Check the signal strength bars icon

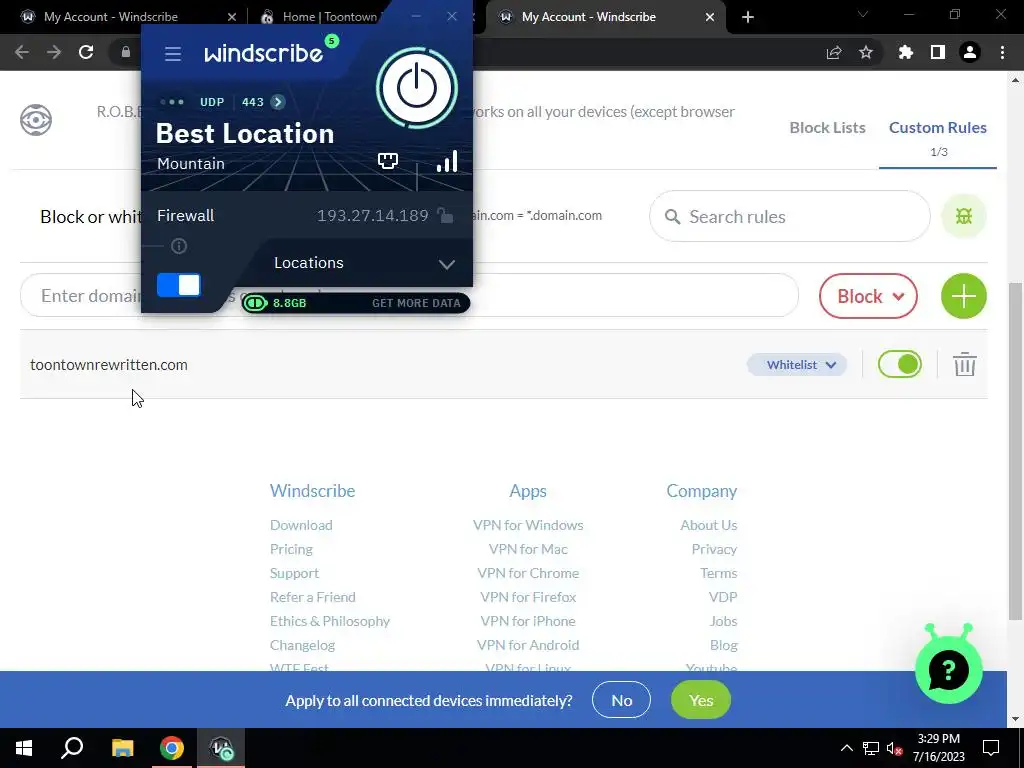[447, 161]
